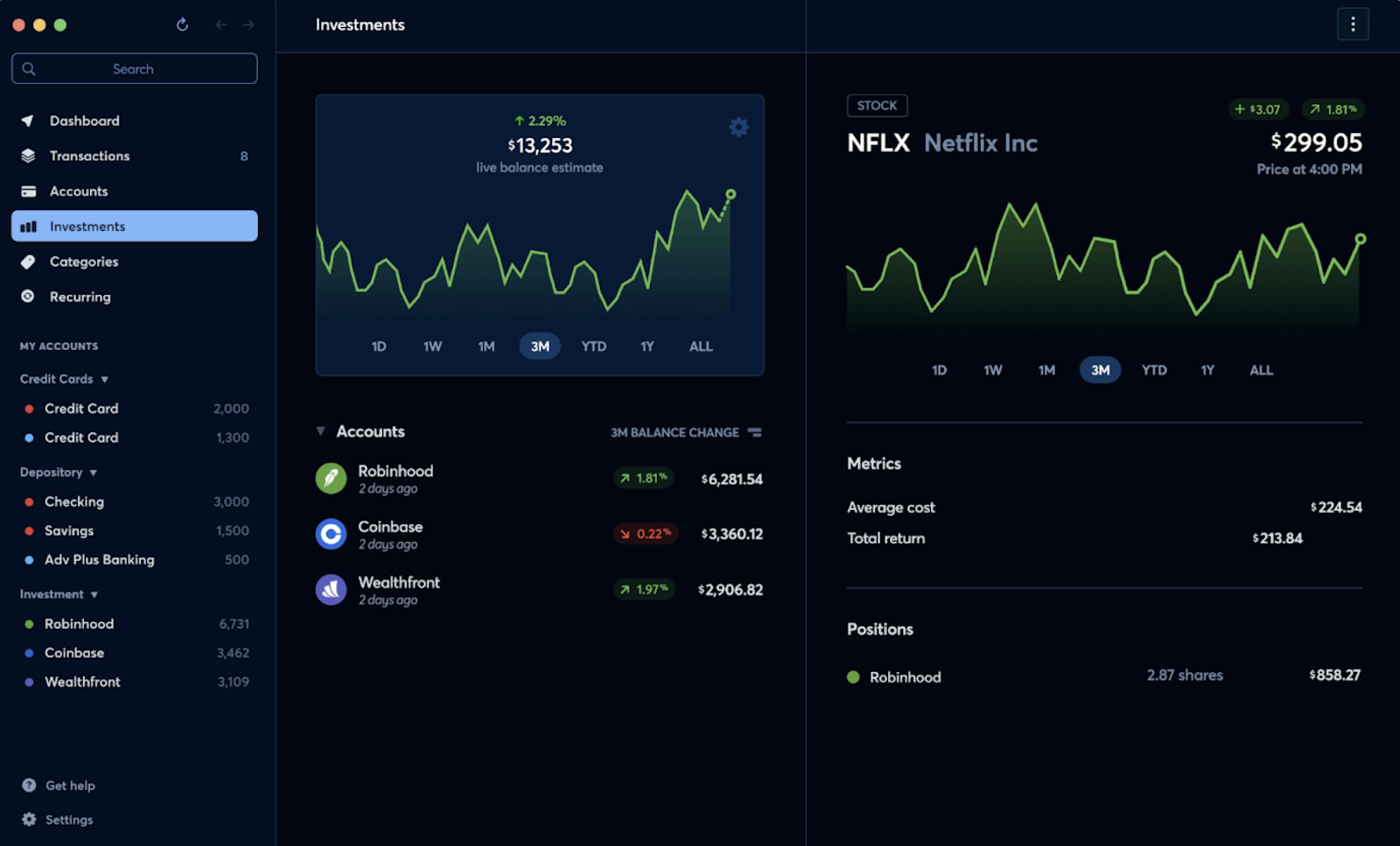Click the Coinbase logo icon

tap(331, 534)
